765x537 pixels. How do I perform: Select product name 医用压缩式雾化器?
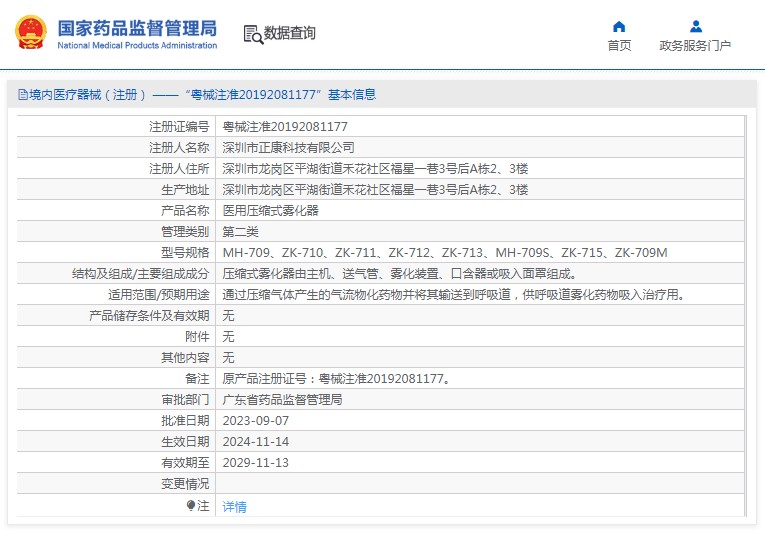click(x=270, y=211)
